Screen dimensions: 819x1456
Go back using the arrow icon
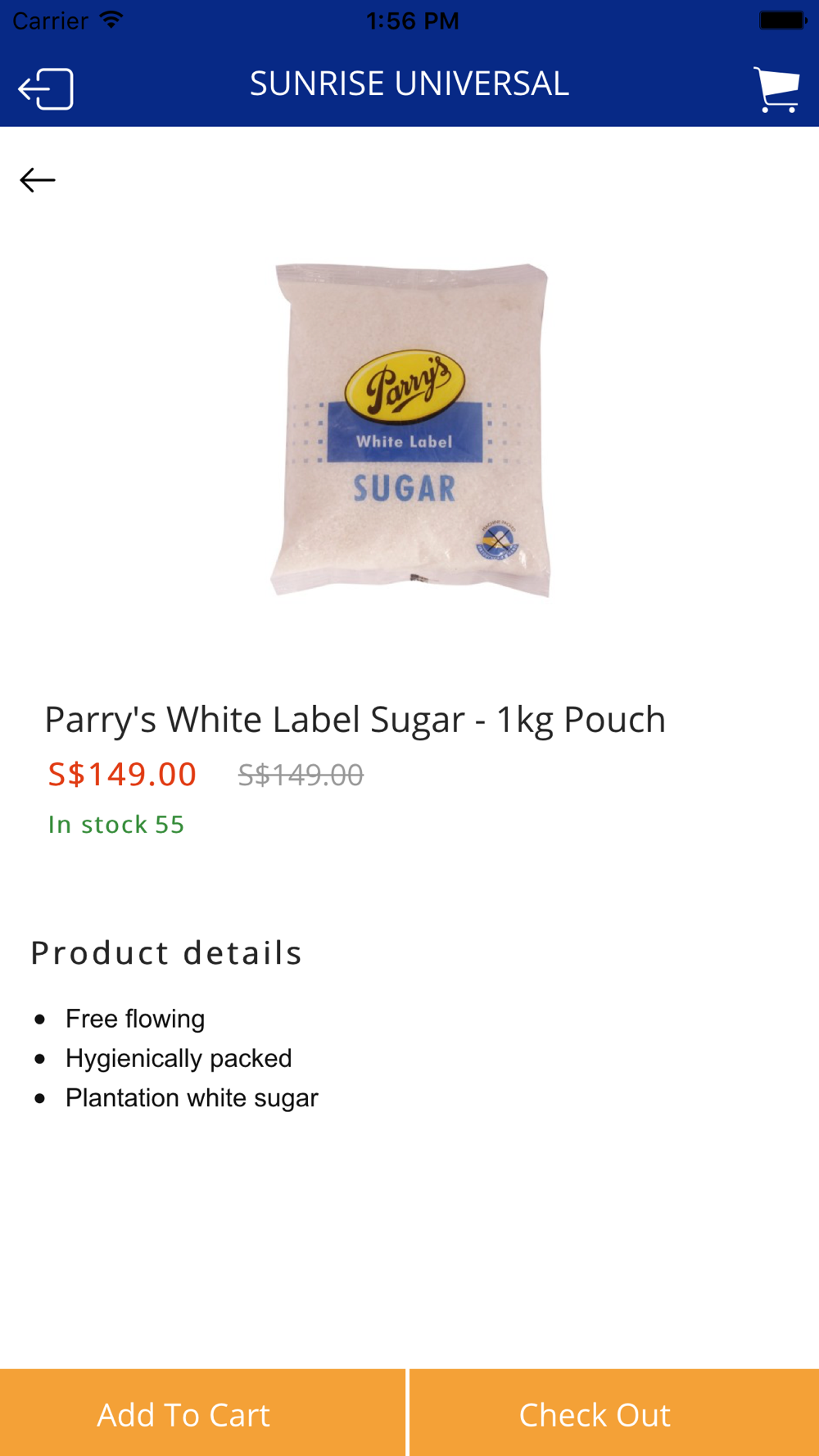[38, 179]
